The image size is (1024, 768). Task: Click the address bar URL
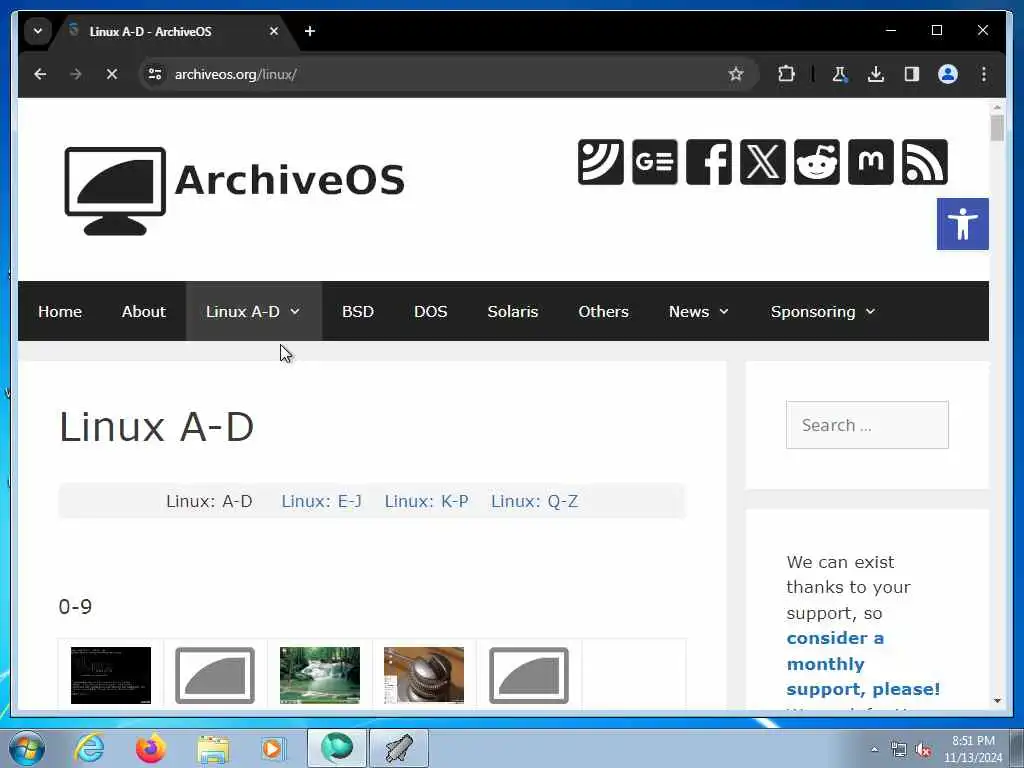pyautogui.click(x=235, y=74)
